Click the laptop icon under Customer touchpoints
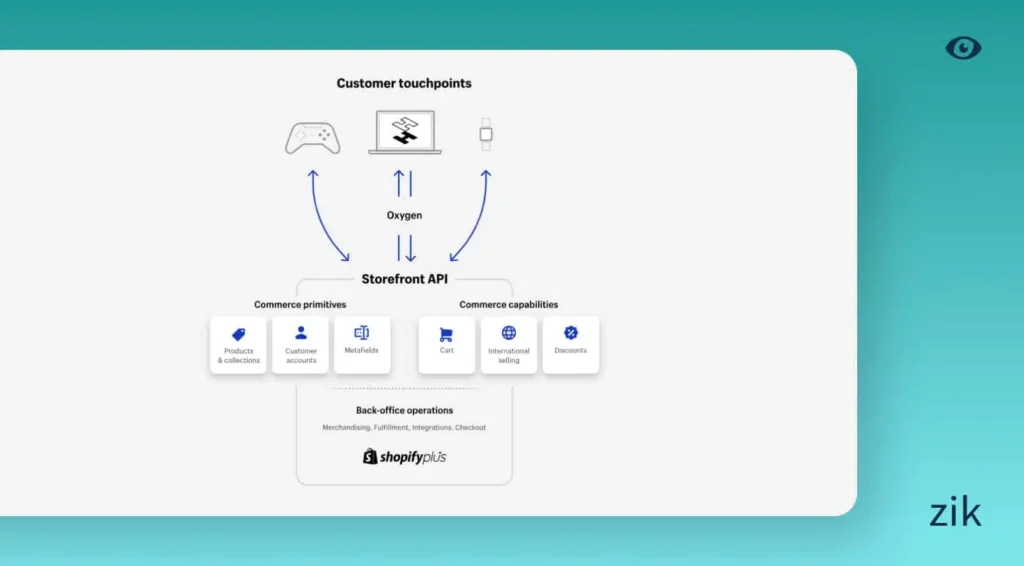 click(x=404, y=132)
